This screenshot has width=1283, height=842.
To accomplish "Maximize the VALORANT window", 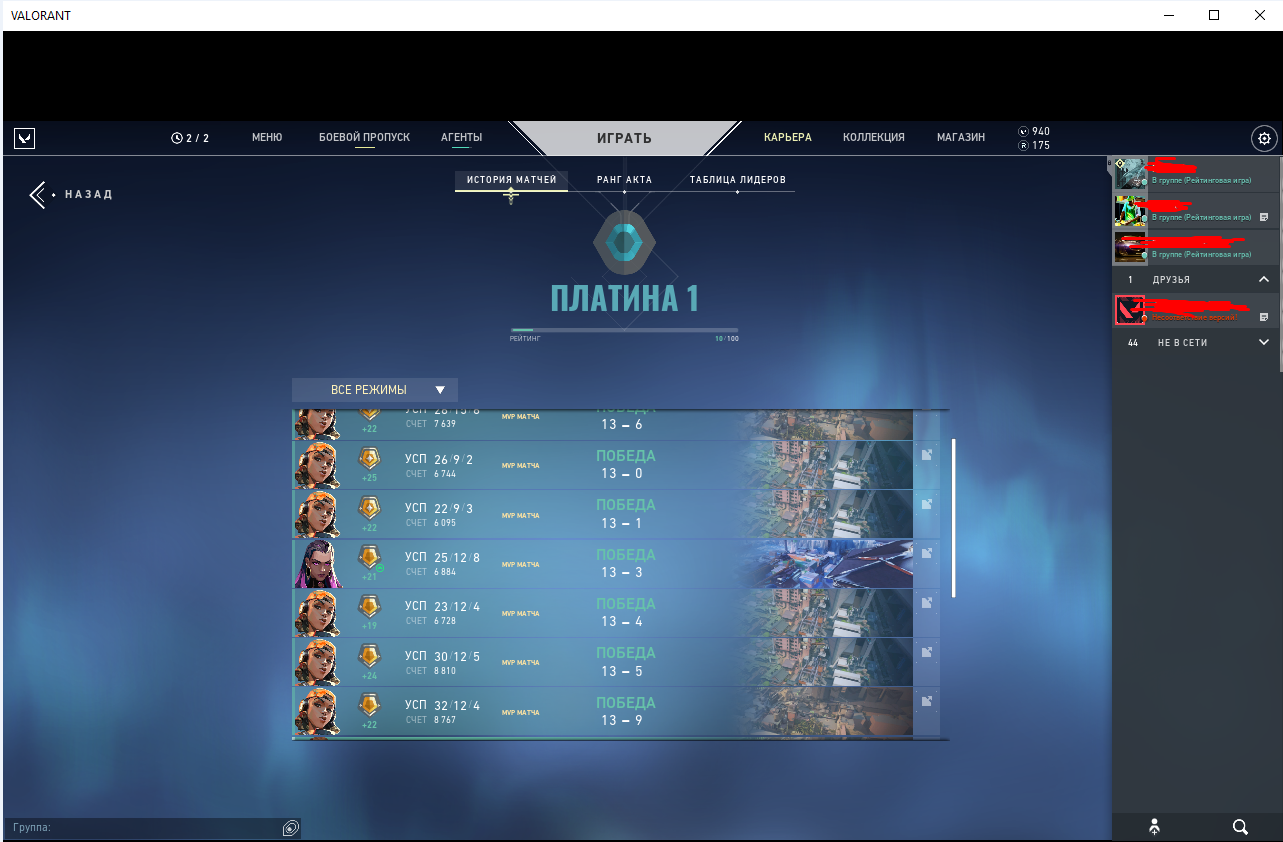I will (x=1213, y=15).
